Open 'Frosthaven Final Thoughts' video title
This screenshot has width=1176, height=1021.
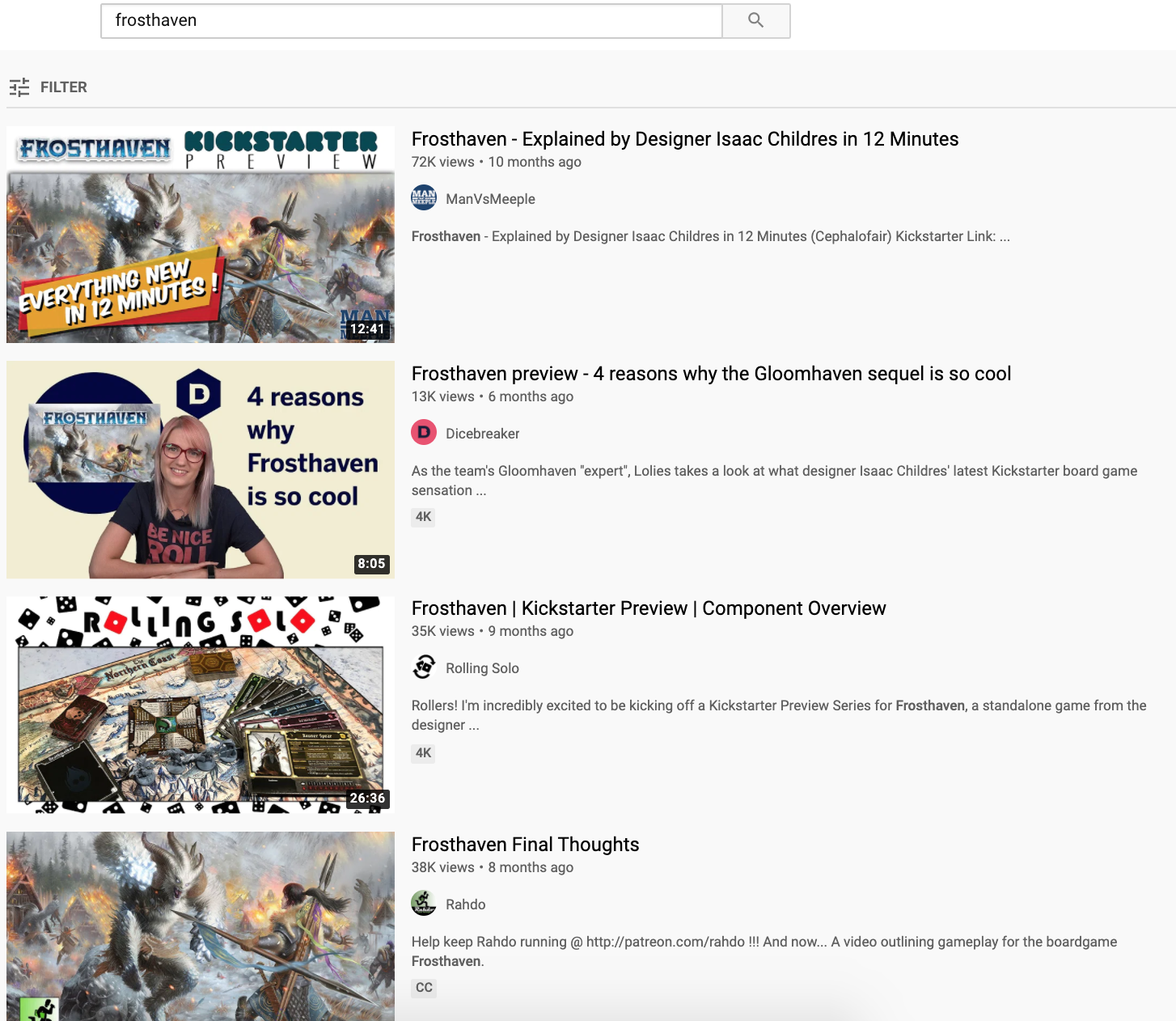point(525,845)
